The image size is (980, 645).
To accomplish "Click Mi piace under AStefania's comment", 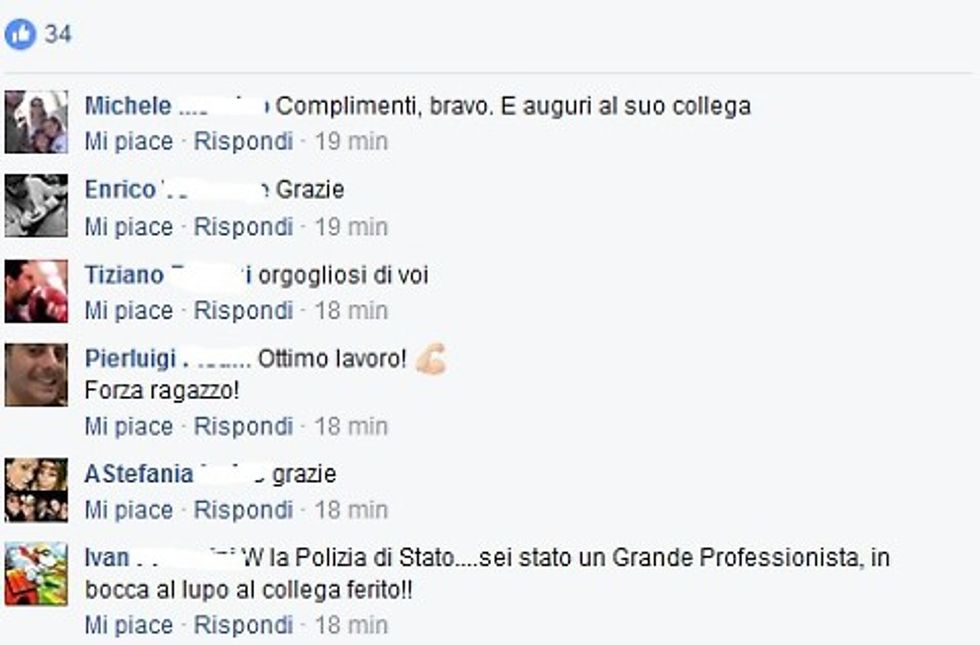I will (x=128, y=510).
